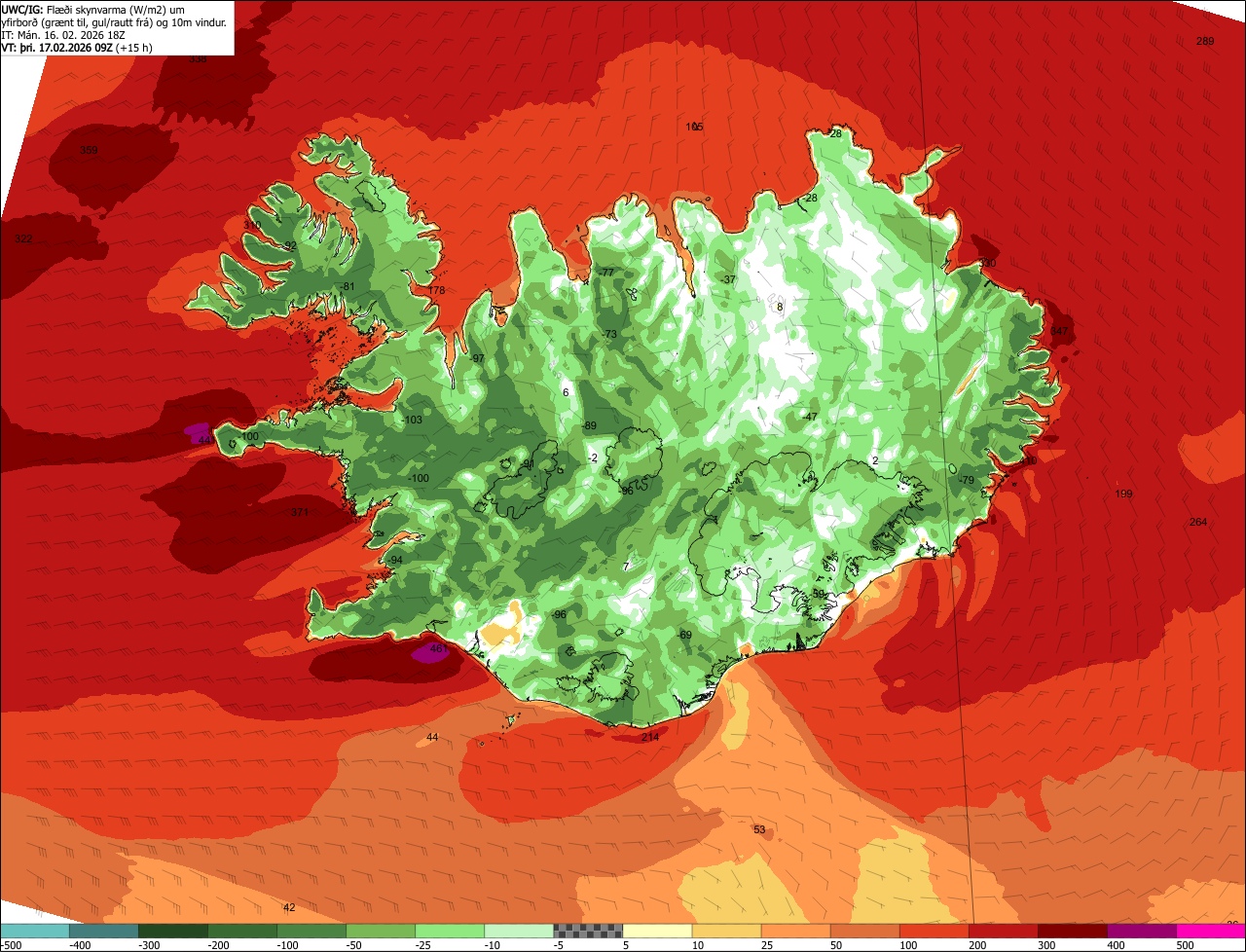Click the legend swatch between -300 and -200
The image size is (1246, 952).
click(x=172, y=931)
